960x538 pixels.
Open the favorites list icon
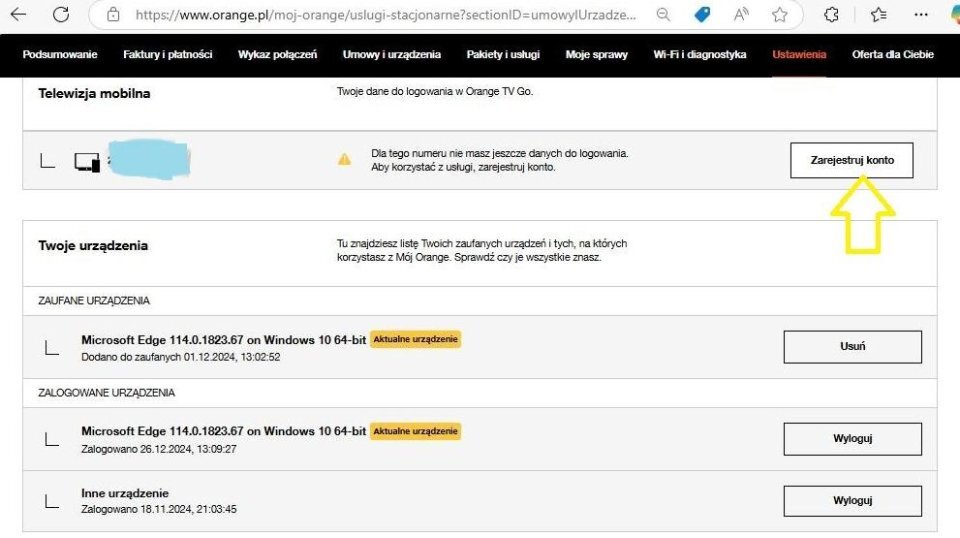coord(879,15)
